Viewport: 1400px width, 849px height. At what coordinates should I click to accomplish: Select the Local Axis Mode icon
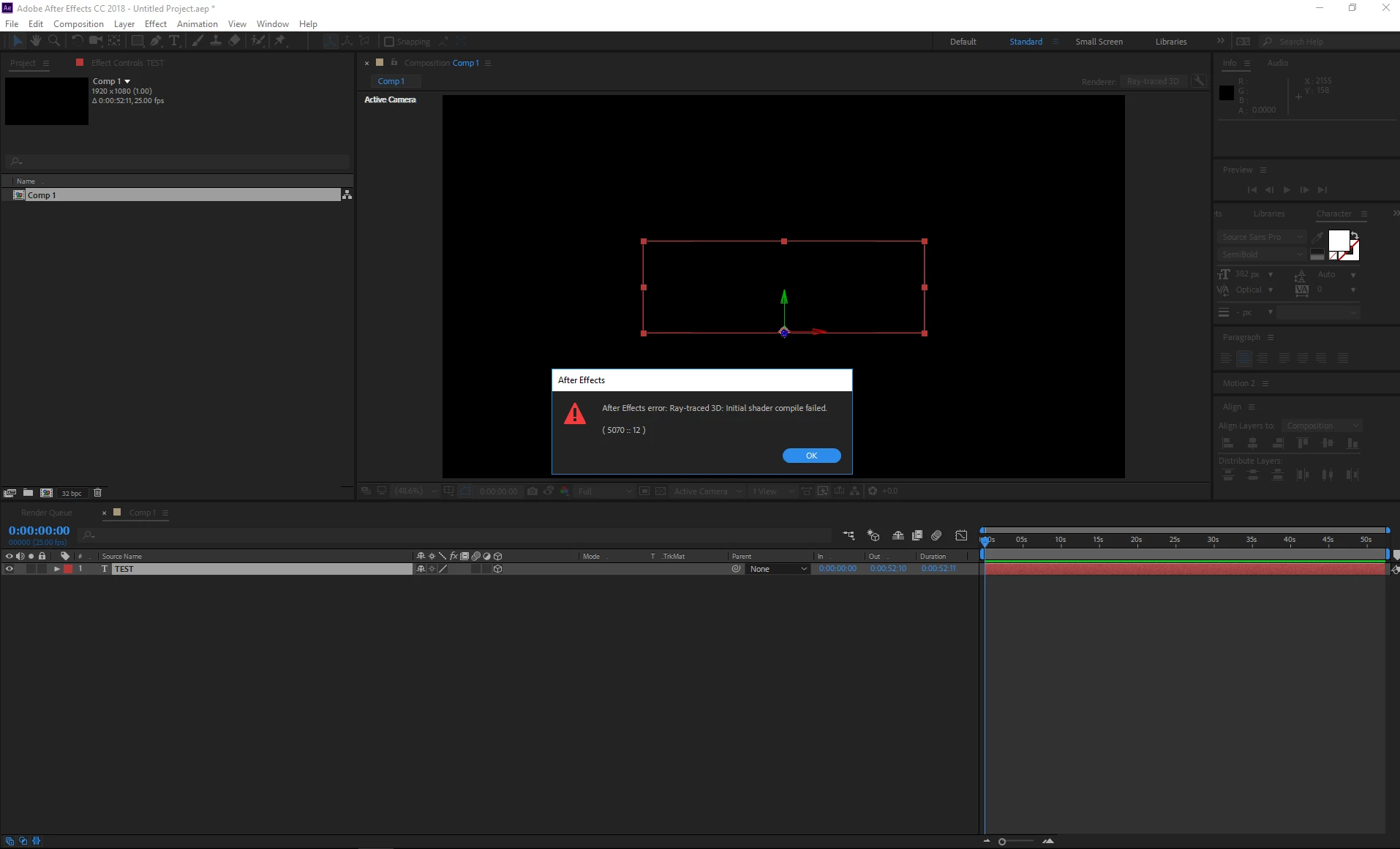(x=331, y=42)
